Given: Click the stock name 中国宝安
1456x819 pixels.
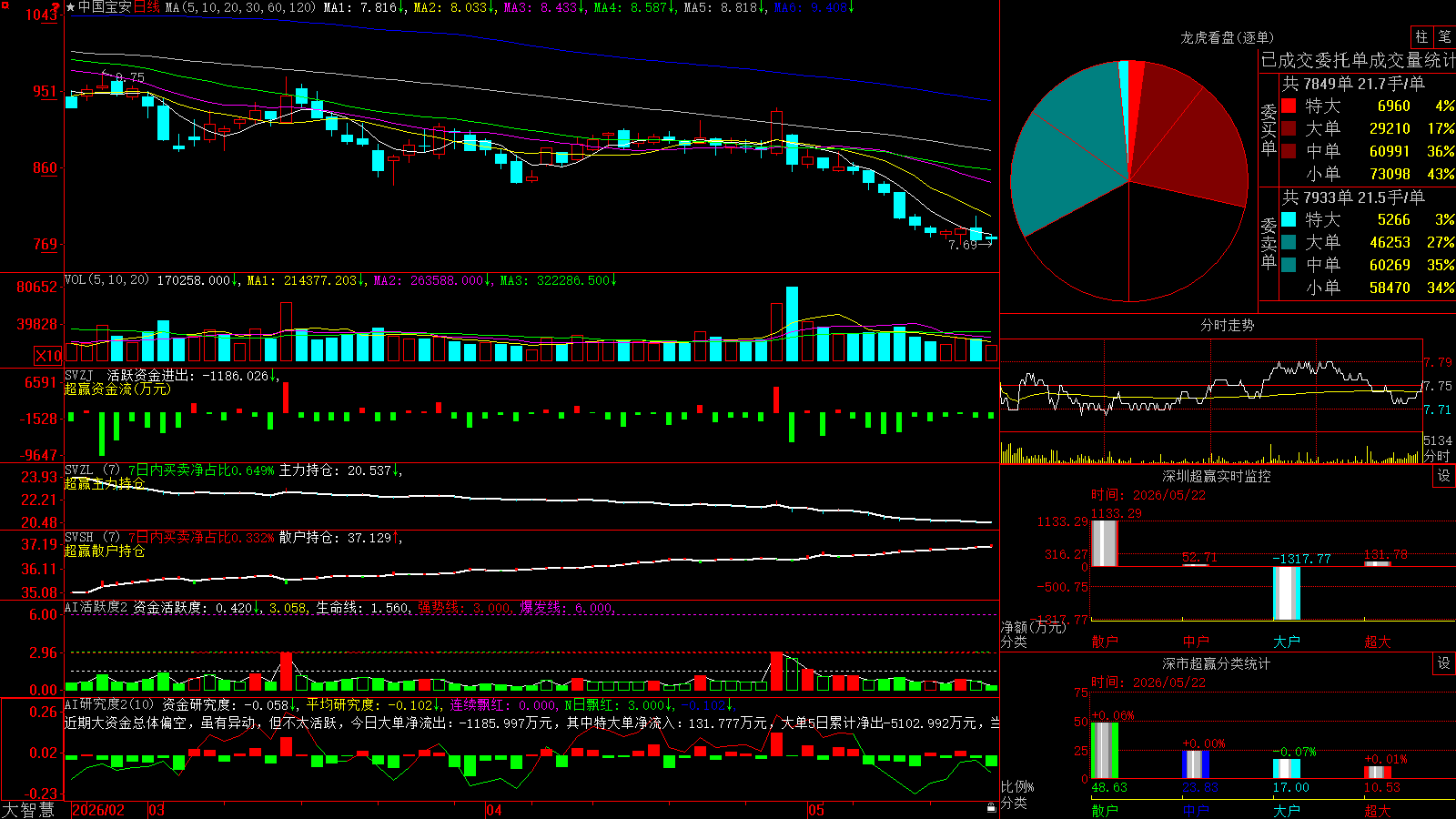Looking at the screenshot, I should pos(105,7).
